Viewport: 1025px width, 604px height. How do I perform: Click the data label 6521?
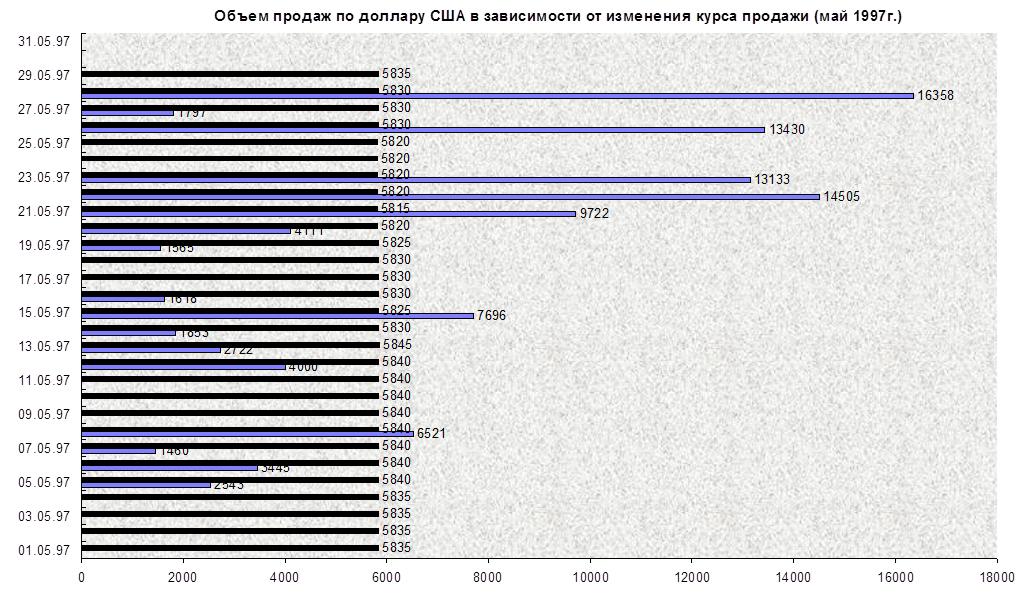click(x=431, y=434)
